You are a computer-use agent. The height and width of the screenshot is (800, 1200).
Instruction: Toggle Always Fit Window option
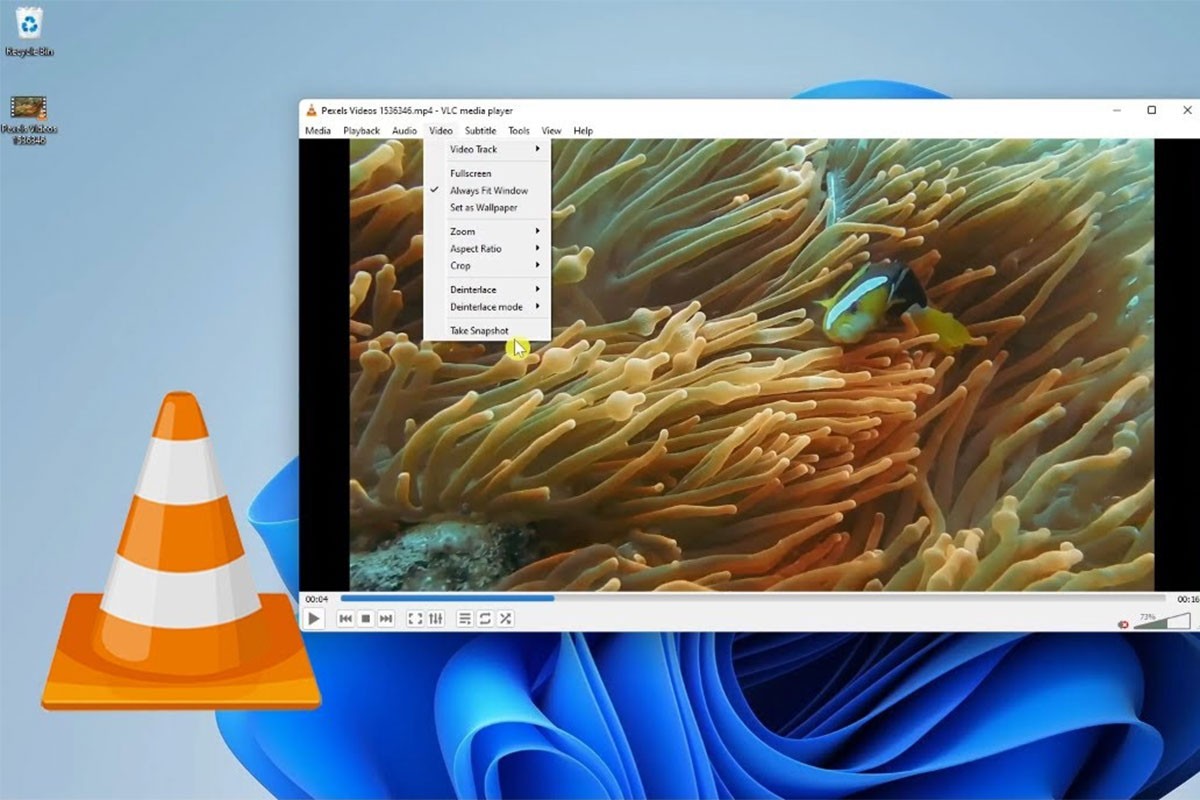tap(487, 190)
